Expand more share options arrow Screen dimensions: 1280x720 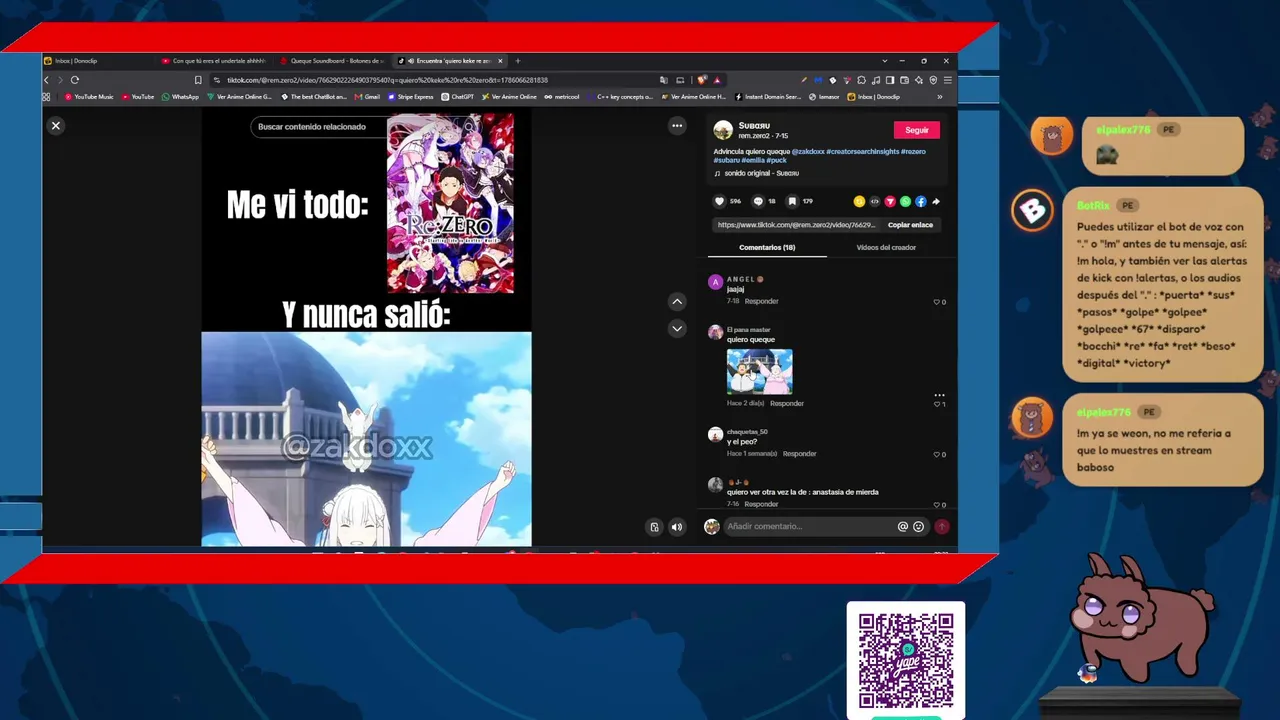[936, 201]
